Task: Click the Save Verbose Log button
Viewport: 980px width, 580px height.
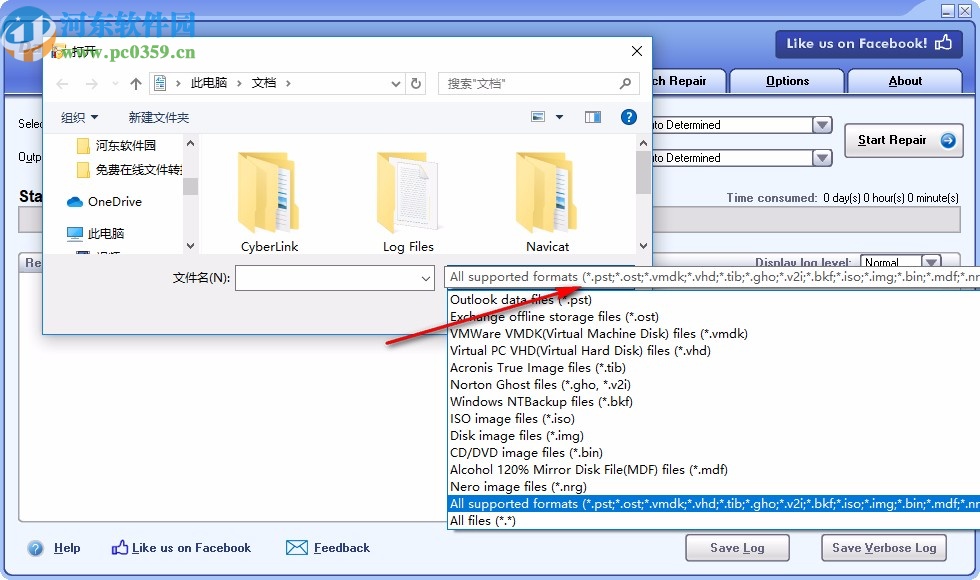Action: [883, 548]
